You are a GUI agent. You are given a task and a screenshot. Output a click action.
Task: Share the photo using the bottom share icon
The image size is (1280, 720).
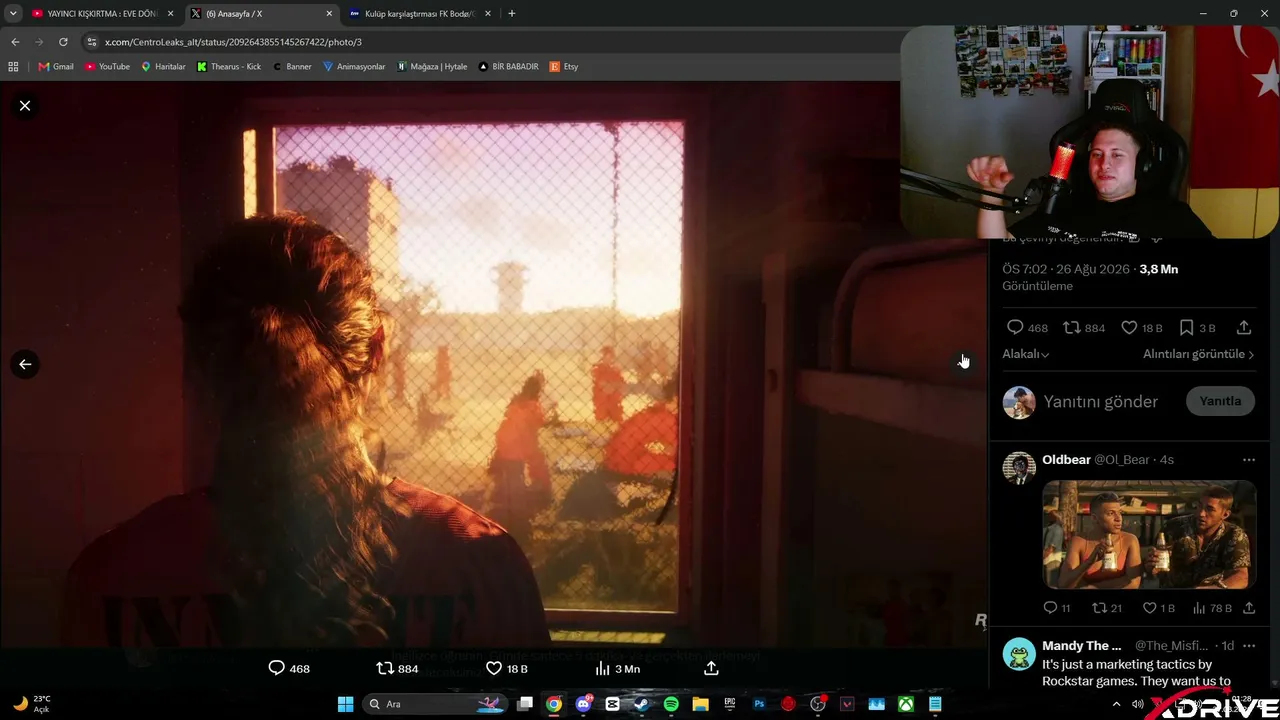point(711,668)
